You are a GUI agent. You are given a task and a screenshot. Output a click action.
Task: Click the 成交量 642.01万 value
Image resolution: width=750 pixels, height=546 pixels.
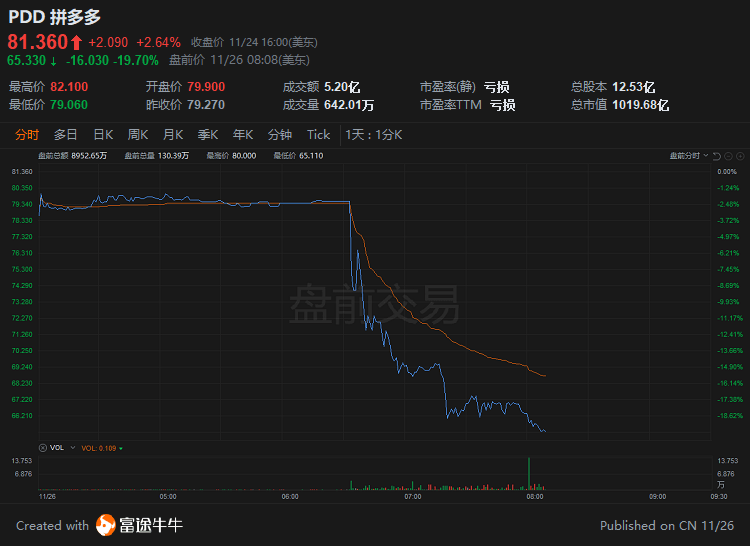tap(349, 105)
